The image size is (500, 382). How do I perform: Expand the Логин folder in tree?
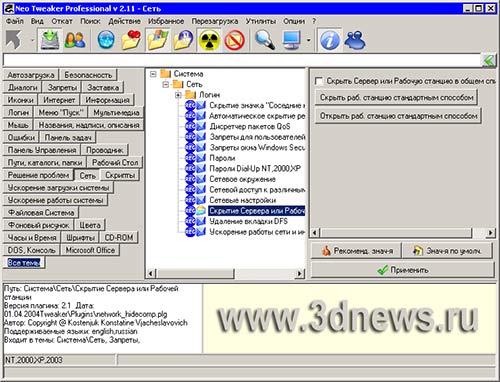(178, 95)
